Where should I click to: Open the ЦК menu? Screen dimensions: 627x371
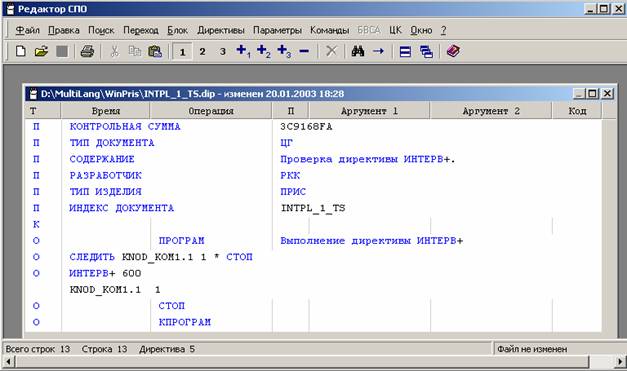tap(395, 30)
